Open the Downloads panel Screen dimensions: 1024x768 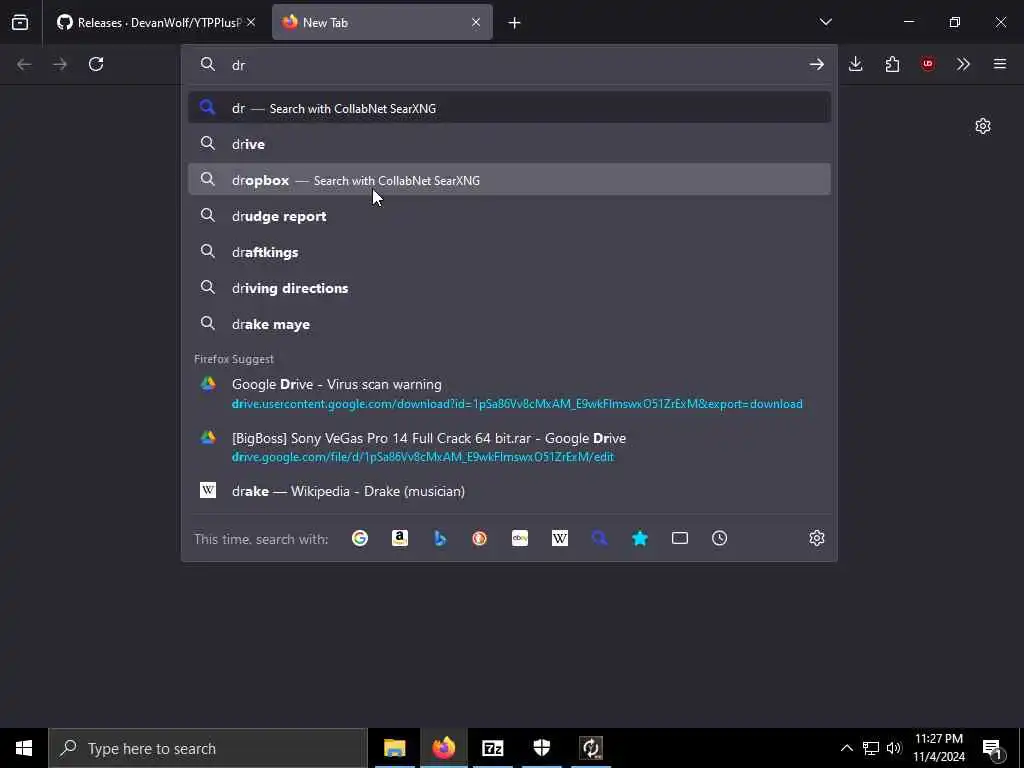point(856,64)
